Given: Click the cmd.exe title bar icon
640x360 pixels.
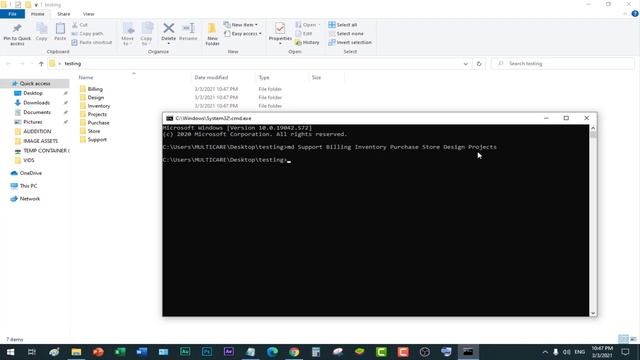Looking at the screenshot, I should click(x=169, y=118).
